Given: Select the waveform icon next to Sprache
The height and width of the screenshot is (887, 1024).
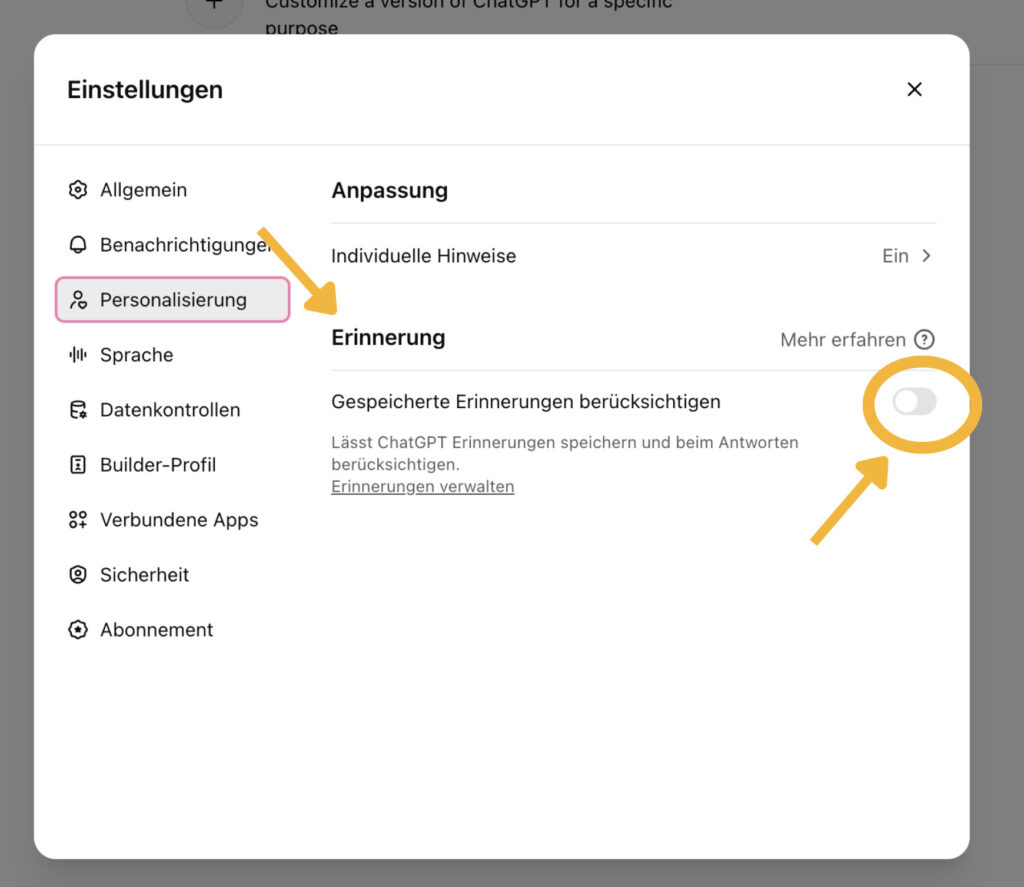Looking at the screenshot, I should pos(78,355).
